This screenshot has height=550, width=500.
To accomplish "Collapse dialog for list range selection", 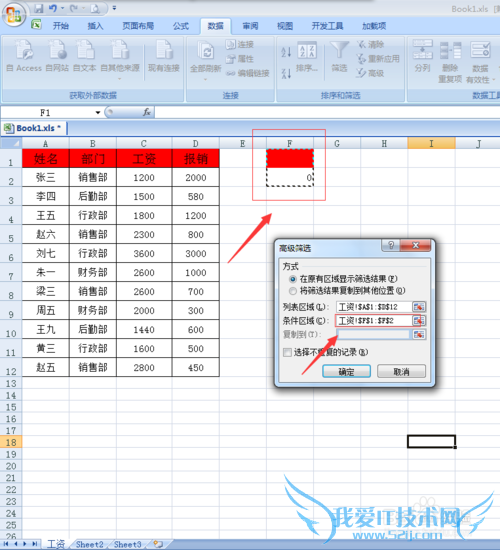I will tap(419, 307).
